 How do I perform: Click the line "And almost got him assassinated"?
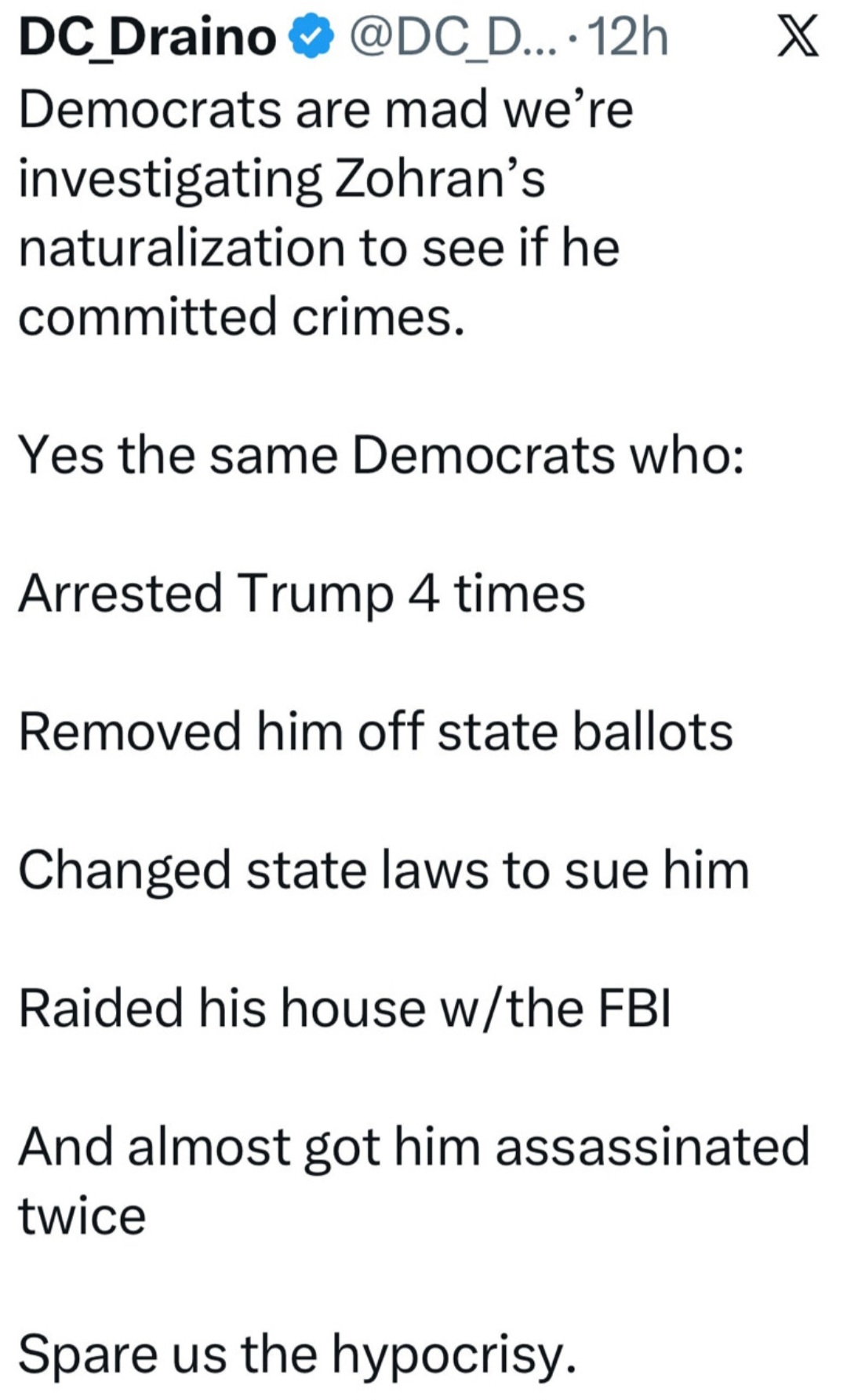pyautogui.click(x=413, y=1147)
